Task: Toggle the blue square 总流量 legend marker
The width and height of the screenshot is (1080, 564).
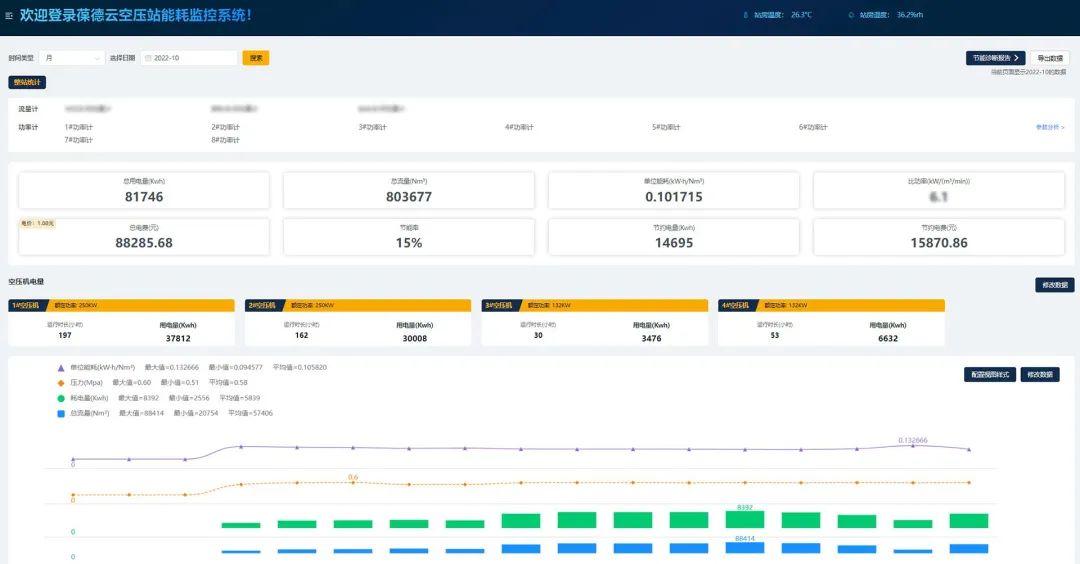Action: coord(61,413)
